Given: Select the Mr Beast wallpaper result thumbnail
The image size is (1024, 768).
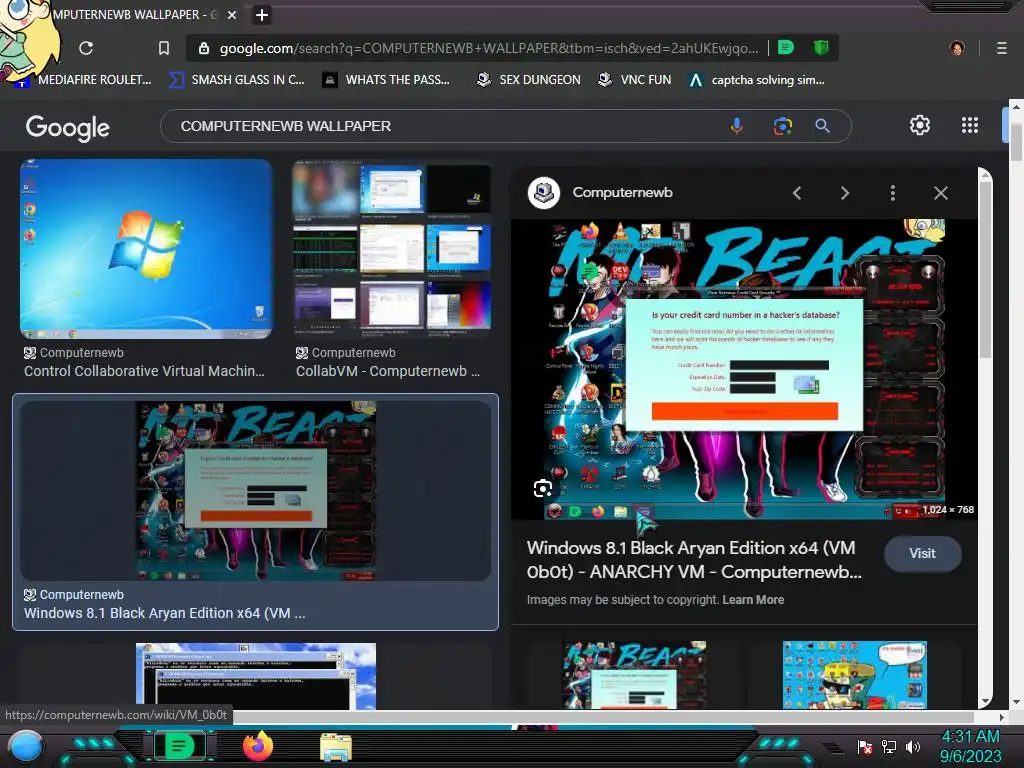Looking at the screenshot, I should click(255, 490).
